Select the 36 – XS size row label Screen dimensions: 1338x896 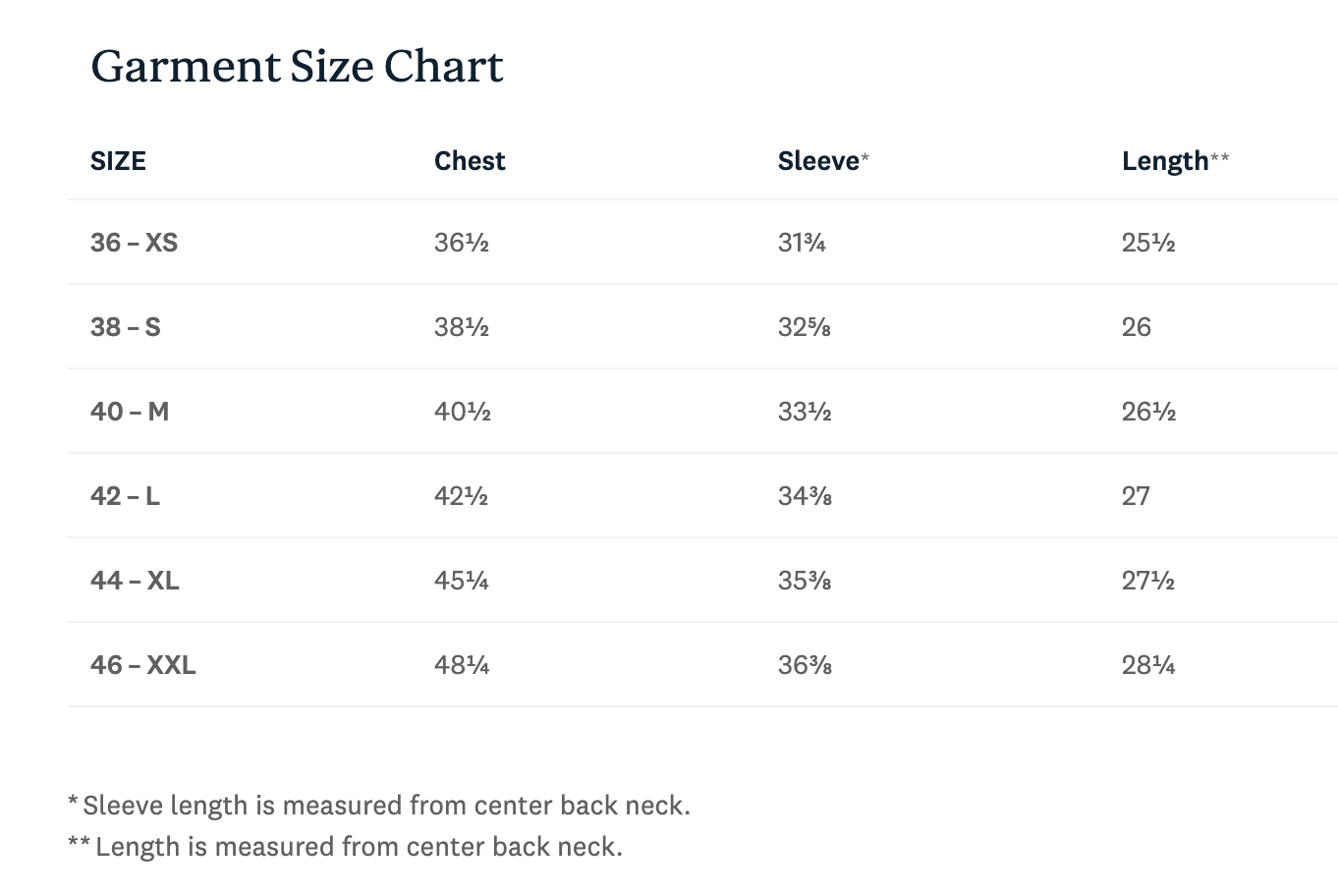[134, 243]
